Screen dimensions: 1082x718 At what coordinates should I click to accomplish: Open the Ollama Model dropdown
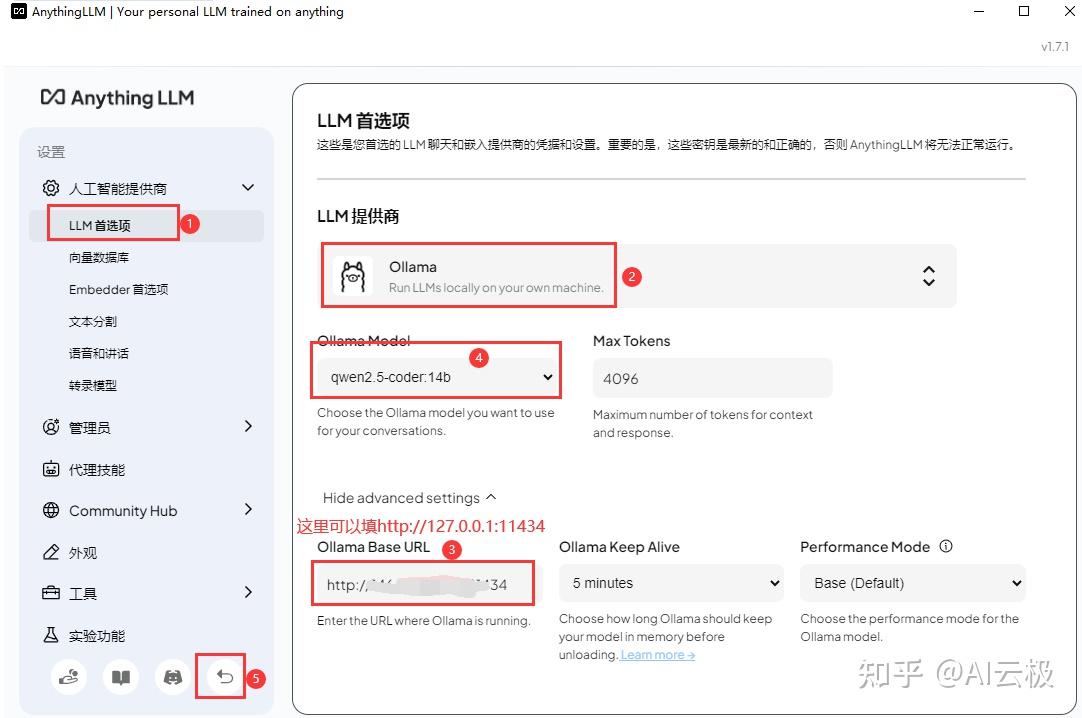coord(436,377)
